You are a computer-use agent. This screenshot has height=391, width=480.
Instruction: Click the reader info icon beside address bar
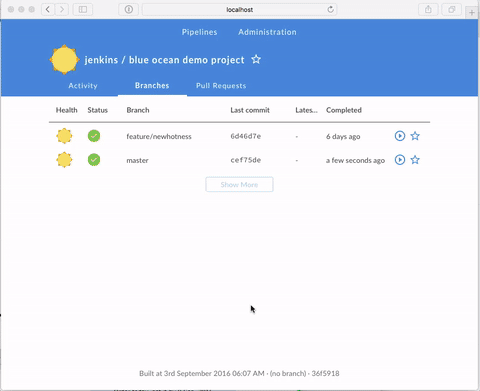(129, 9)
